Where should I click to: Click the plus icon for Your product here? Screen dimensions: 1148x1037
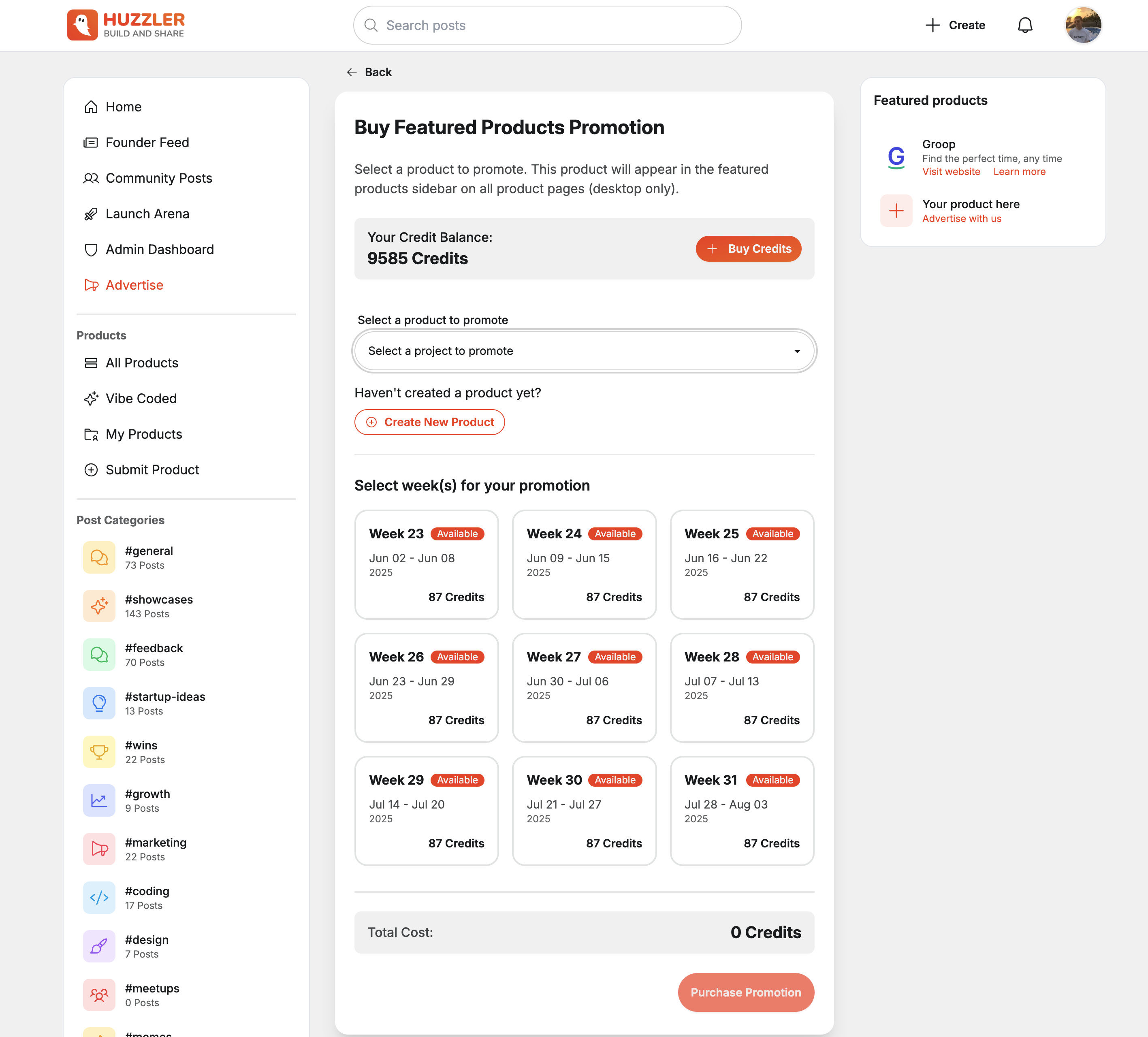click(896, 211)
